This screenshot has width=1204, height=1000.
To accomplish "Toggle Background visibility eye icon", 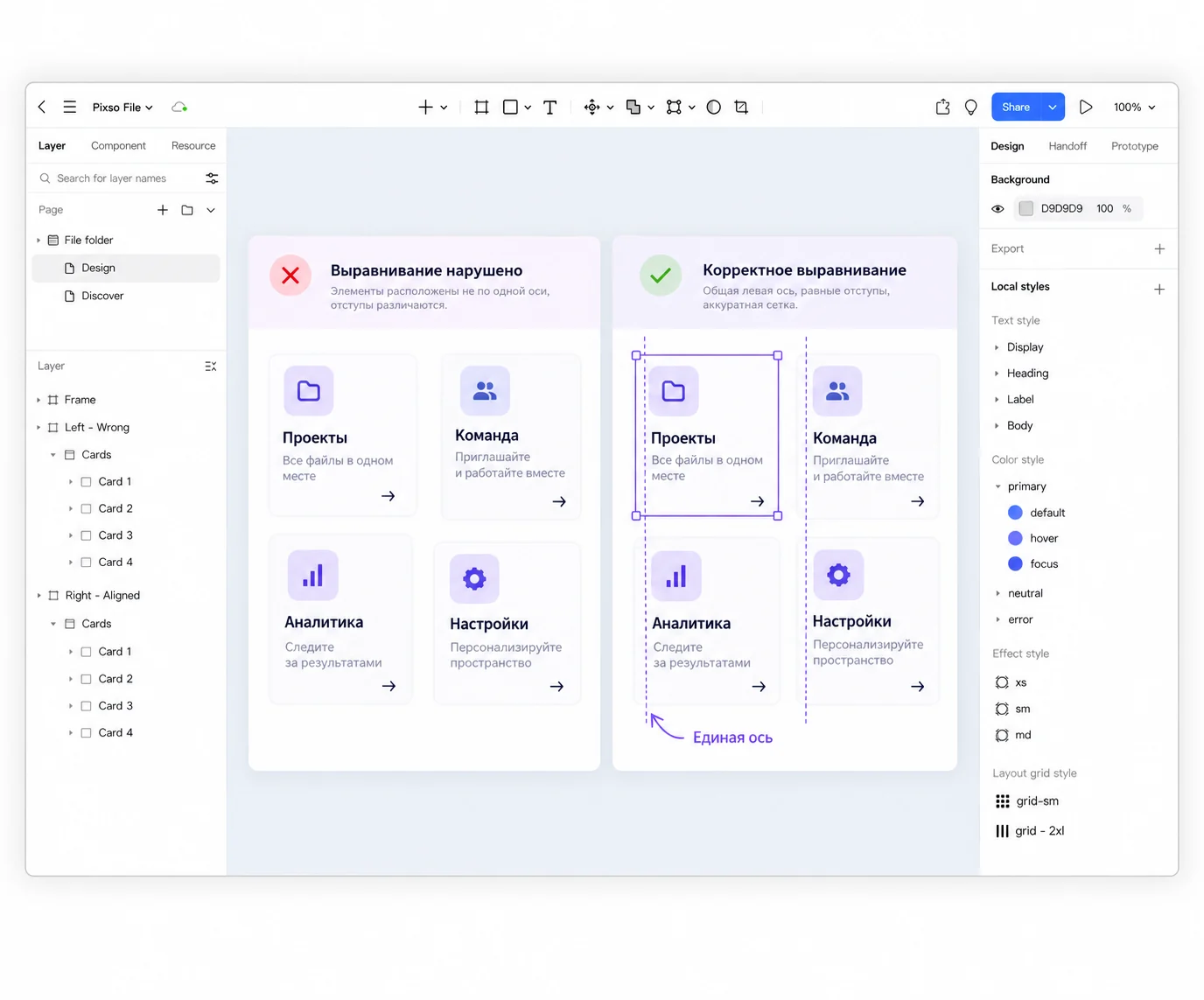I will [x=997, y=208].
